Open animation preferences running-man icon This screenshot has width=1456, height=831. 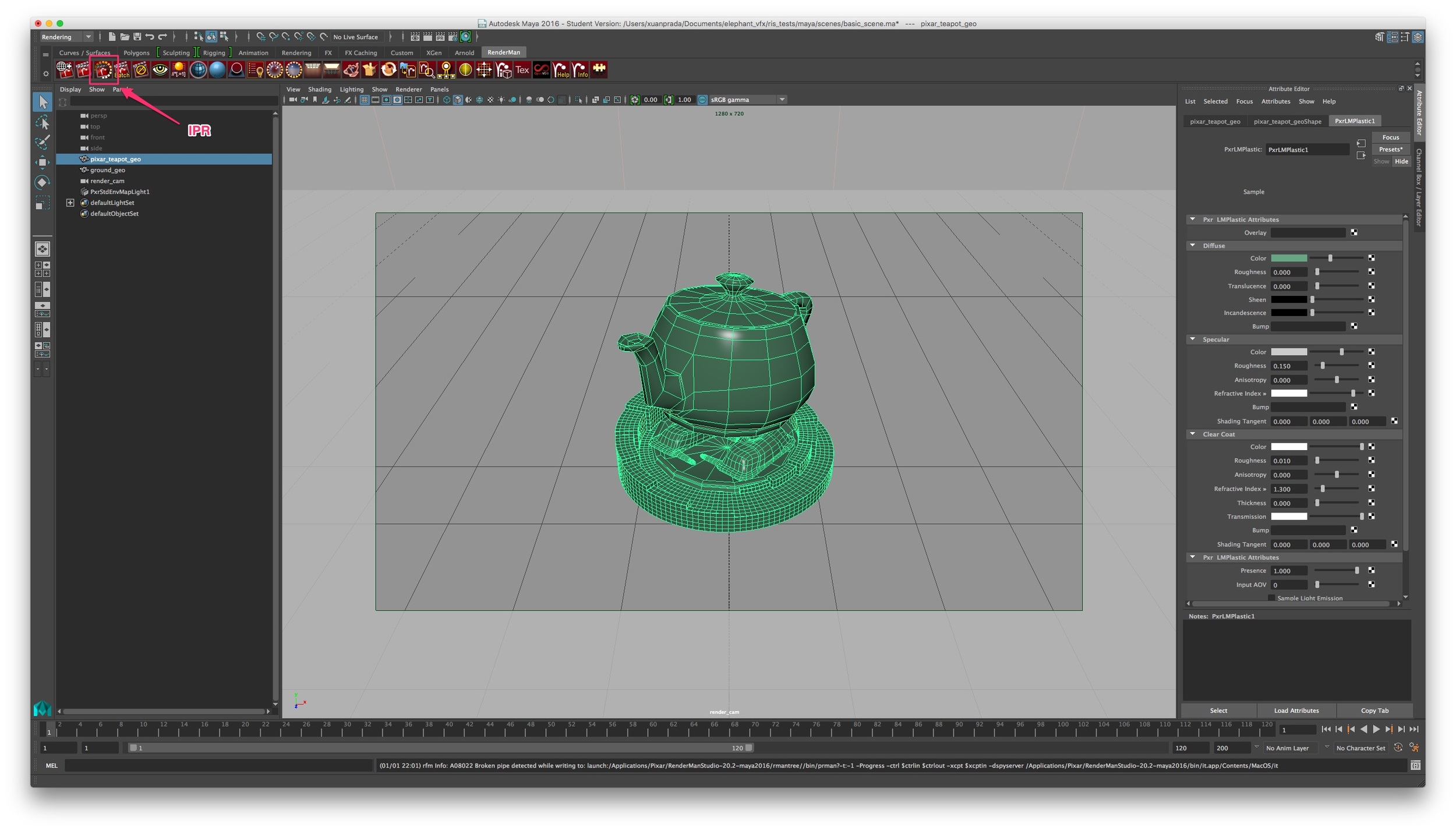tap(1414, 747)
